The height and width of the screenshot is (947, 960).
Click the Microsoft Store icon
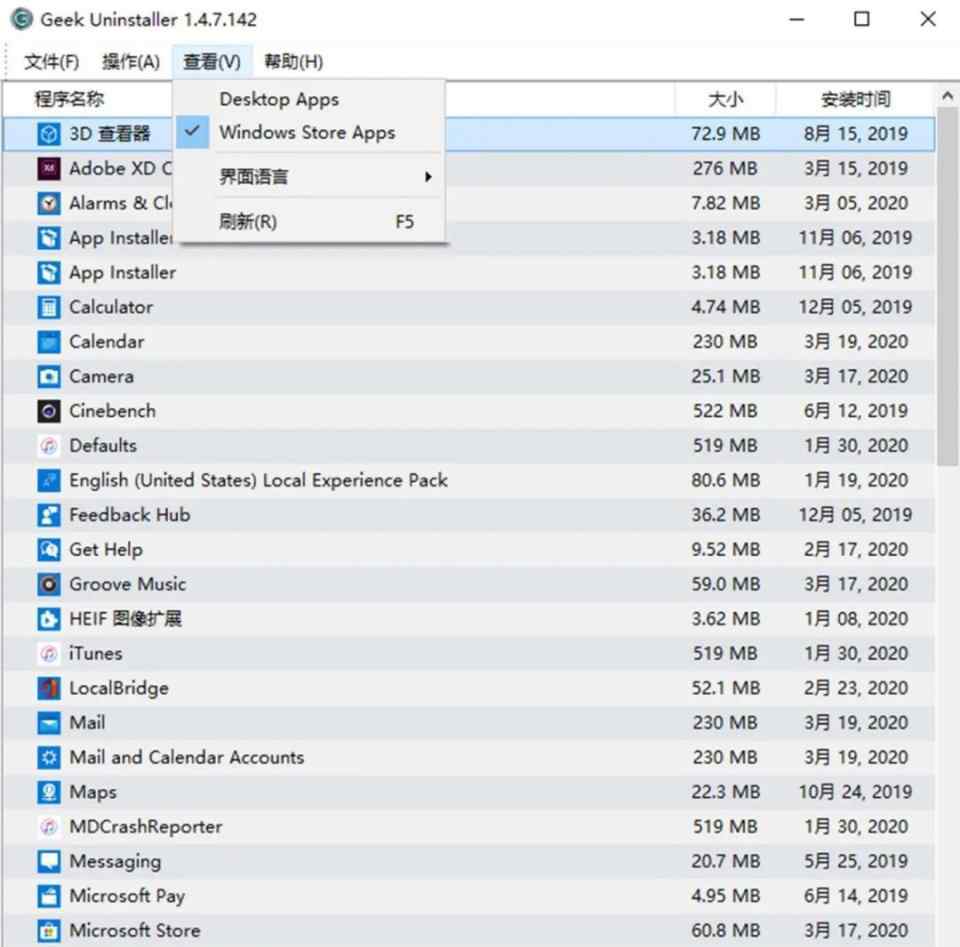pyautogui.click(x=48, y=930)
